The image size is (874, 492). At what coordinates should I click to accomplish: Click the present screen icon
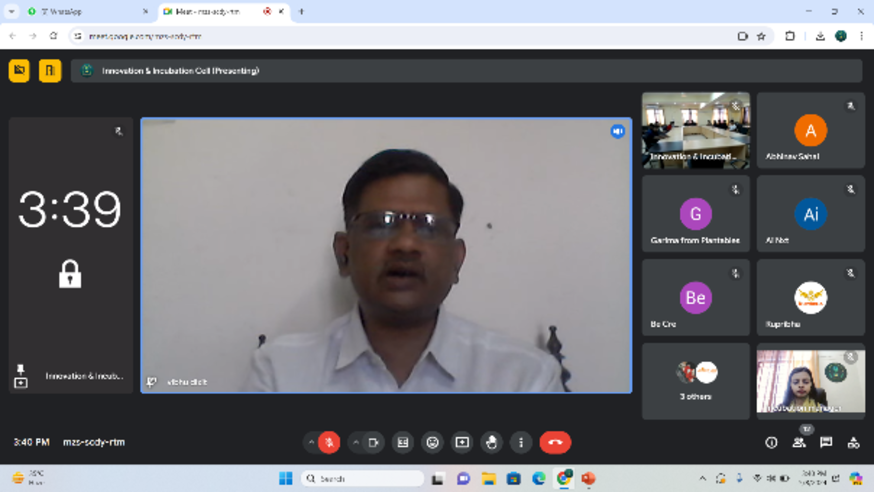pos(462,442)
